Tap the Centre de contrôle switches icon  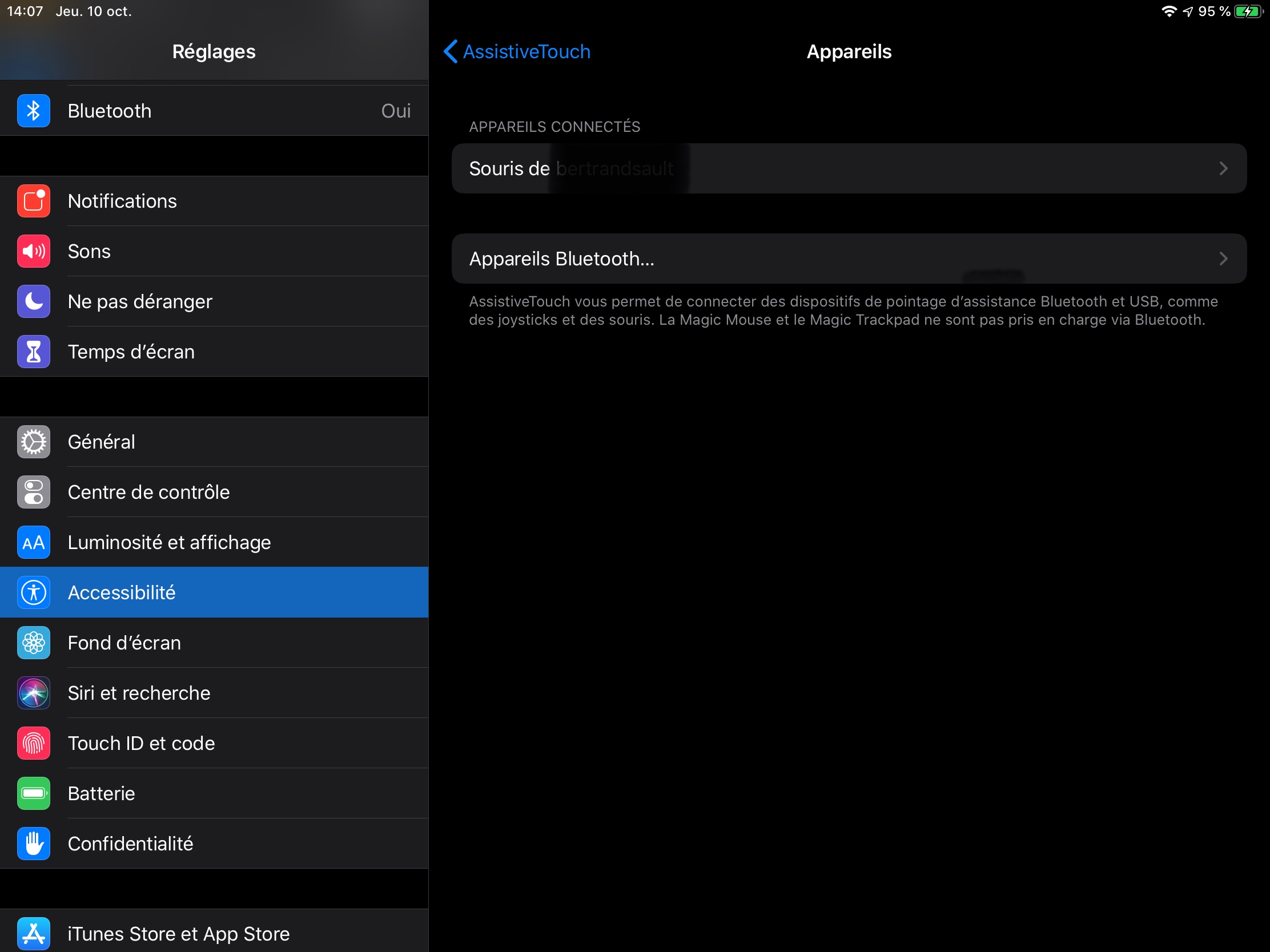tap(33, 493)
